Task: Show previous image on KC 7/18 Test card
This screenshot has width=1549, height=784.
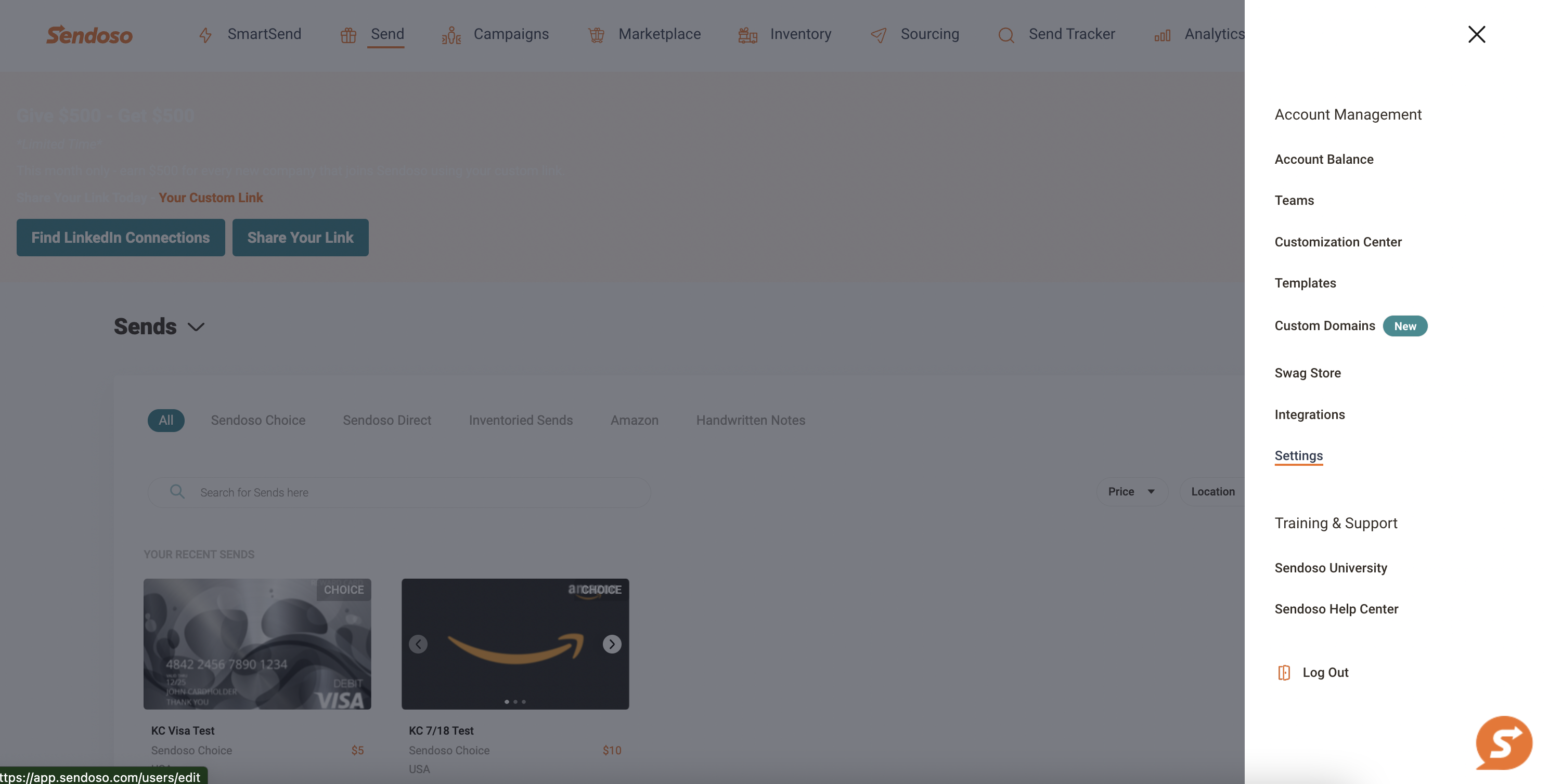Action: (418, 644)
